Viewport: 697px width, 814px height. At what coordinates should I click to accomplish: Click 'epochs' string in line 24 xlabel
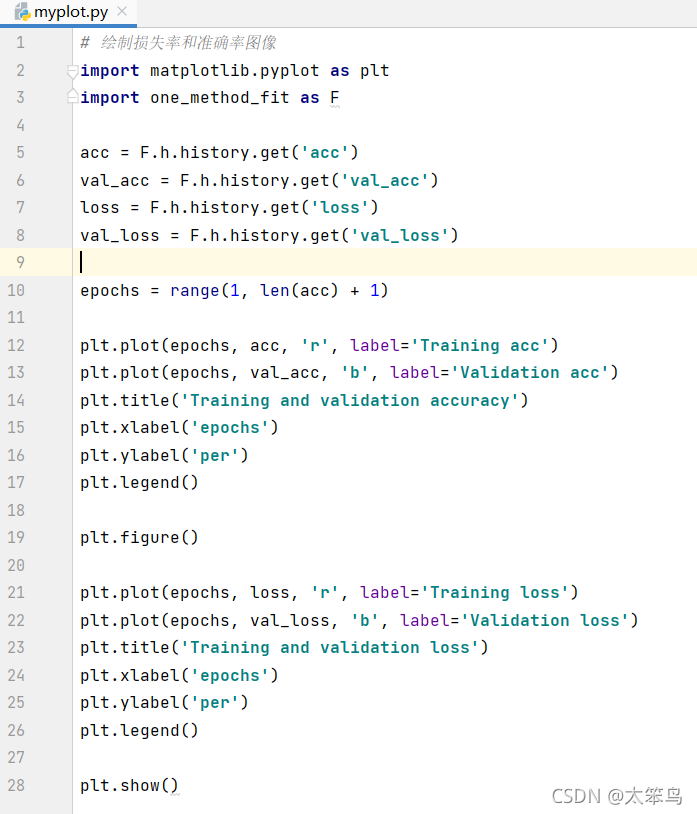pos(229,676)
